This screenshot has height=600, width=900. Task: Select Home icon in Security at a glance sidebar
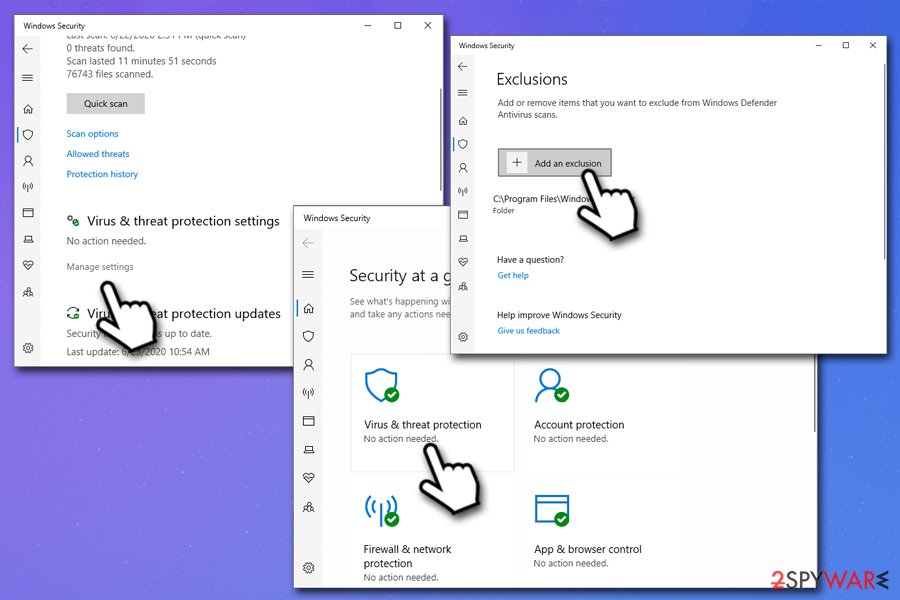(x=309, y=308)
